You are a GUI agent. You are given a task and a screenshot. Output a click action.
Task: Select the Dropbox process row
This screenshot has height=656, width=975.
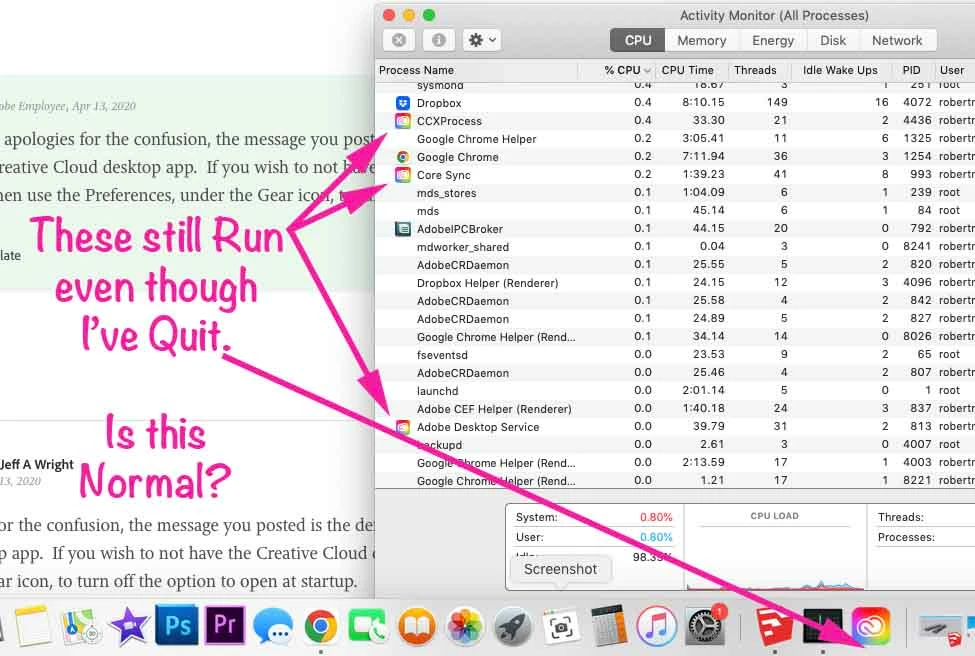pyautogui.click(x=675, y=103)
